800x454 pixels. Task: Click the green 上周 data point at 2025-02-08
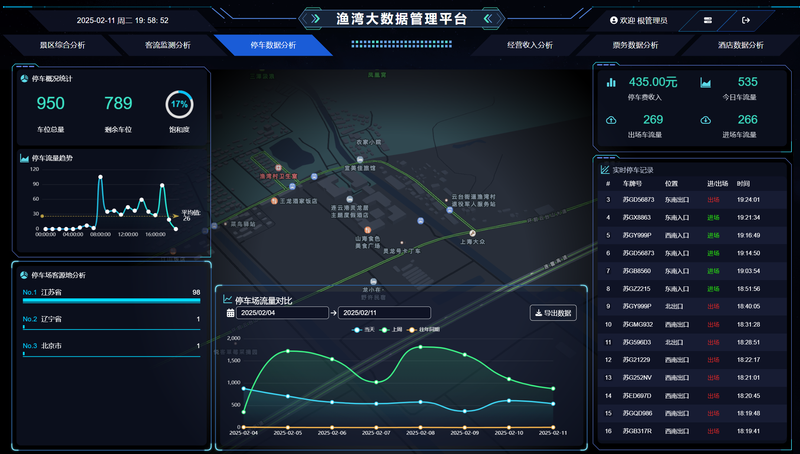420,347
